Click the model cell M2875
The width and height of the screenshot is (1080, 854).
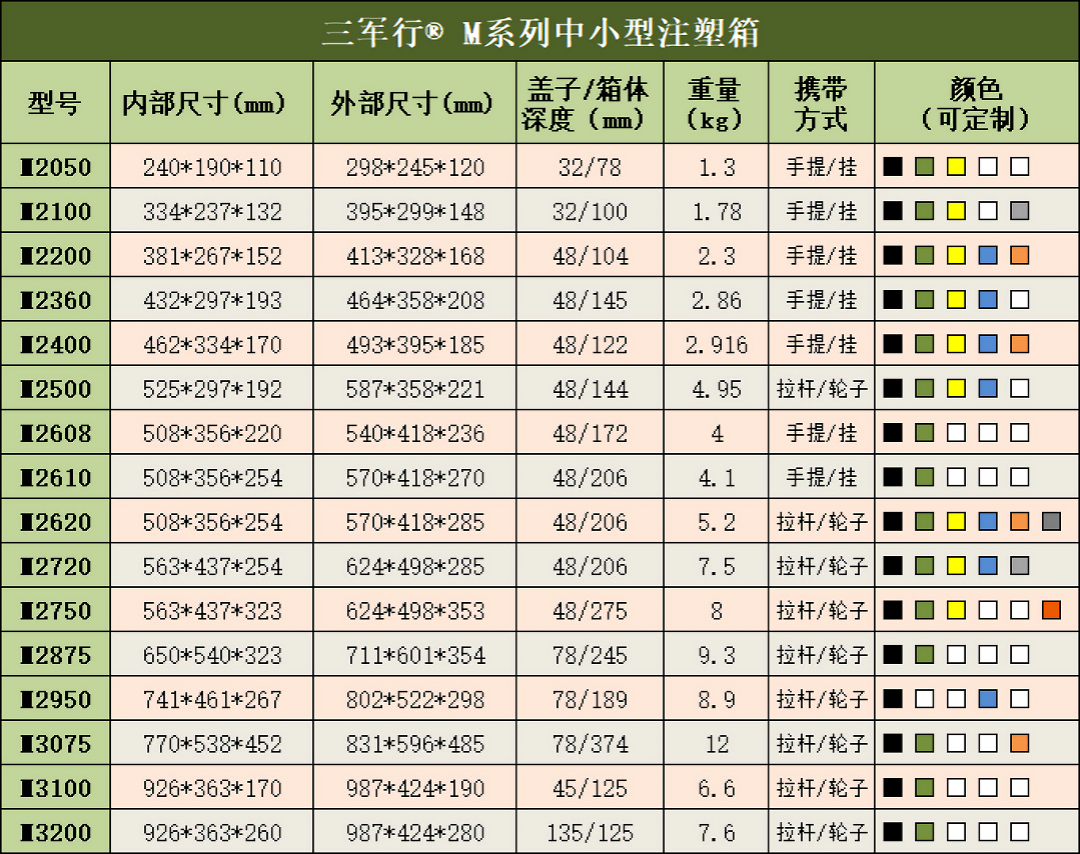click(x=55, y=654)
